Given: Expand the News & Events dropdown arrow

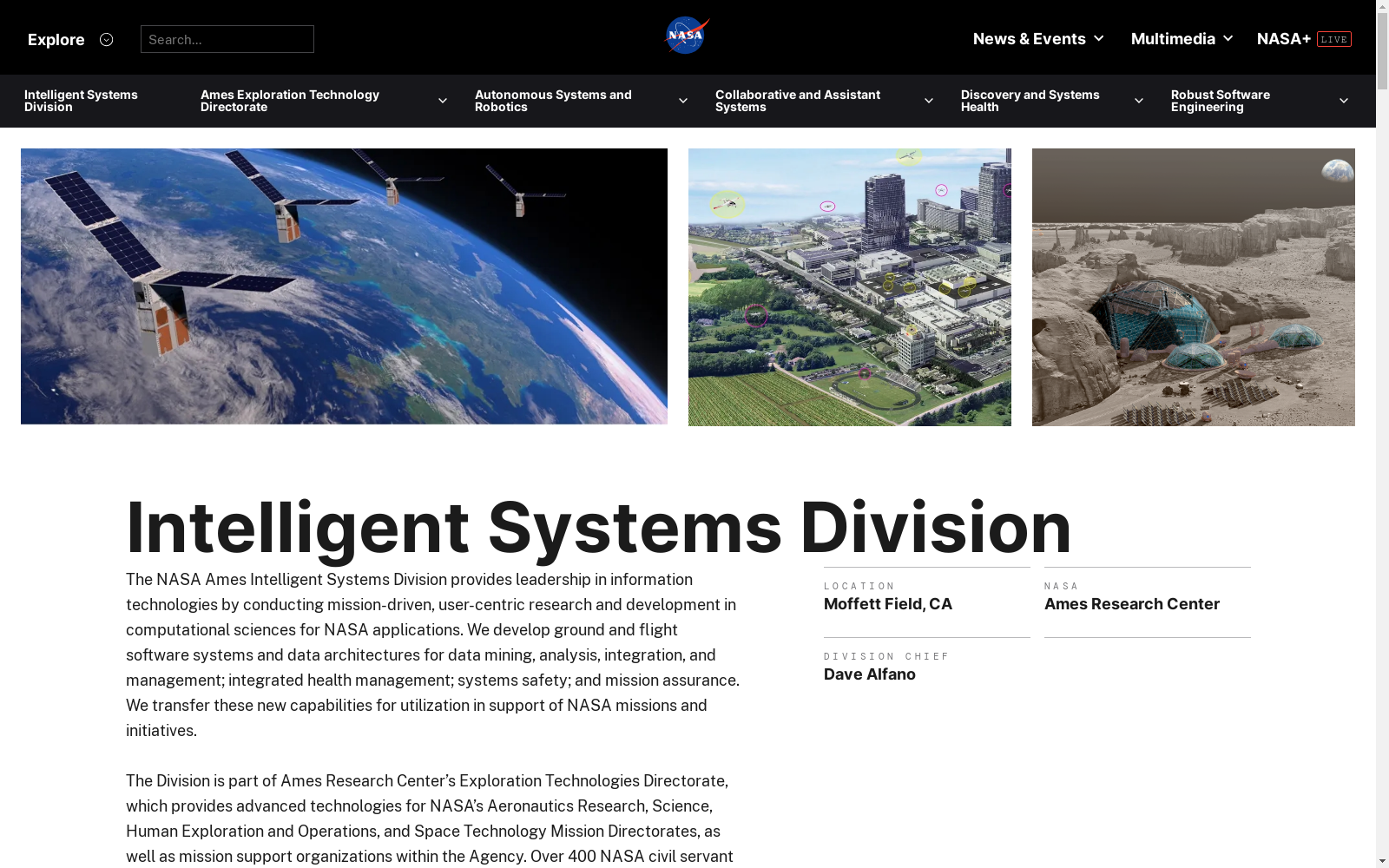Looking at the screenshot, I should (x=1099, y=38).
